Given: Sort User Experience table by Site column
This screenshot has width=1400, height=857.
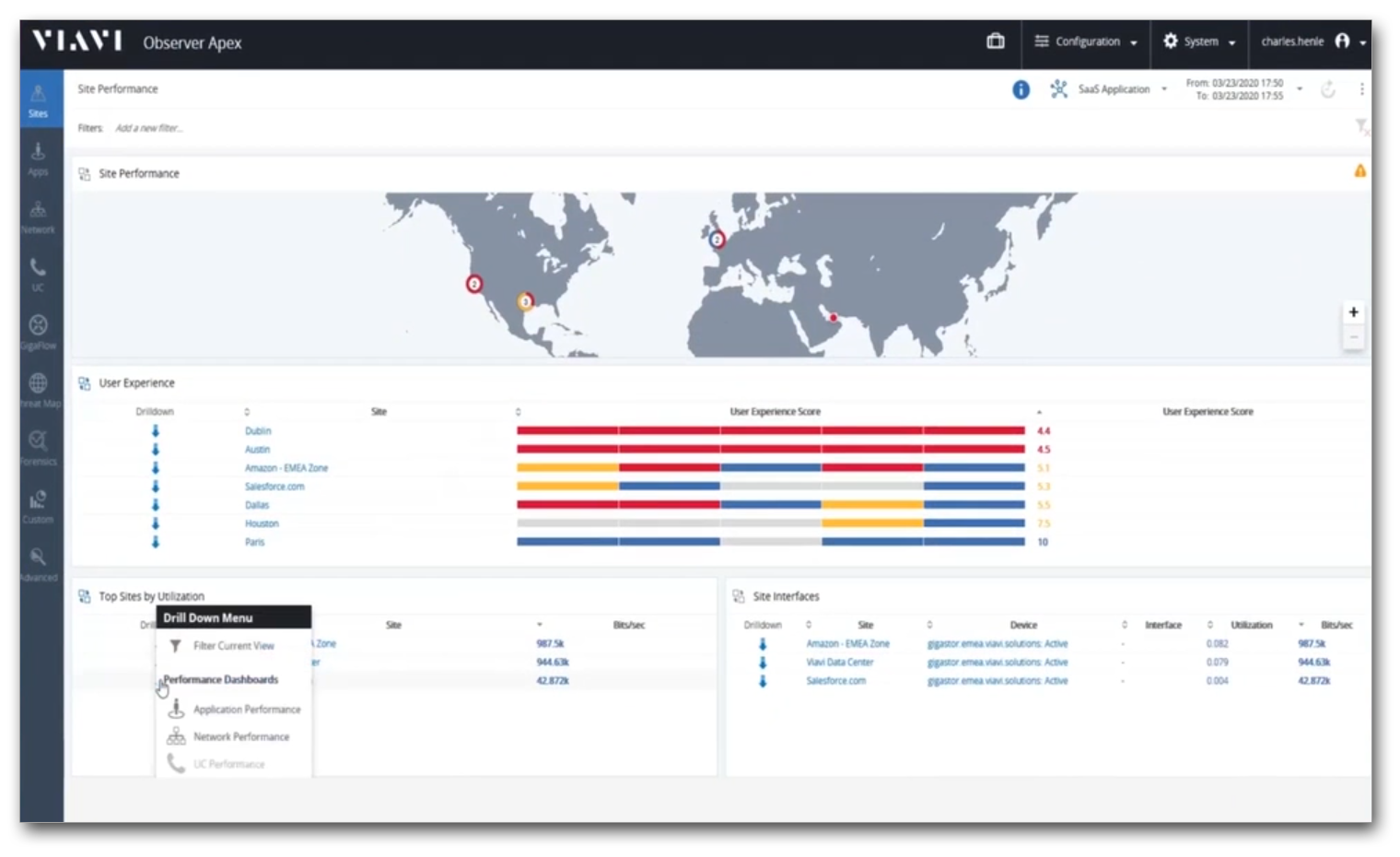Looking at the screenshot, I should 379,412.
